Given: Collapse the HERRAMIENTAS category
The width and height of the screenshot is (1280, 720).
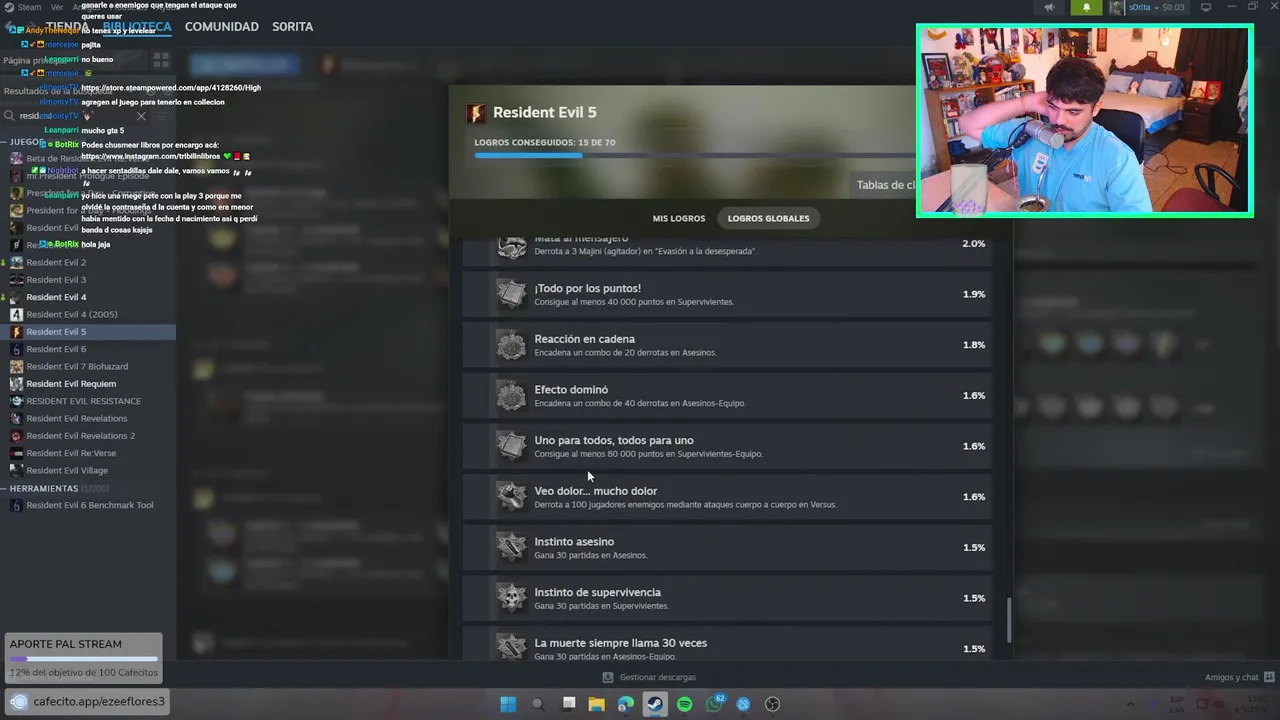Looking at the screenshot, I should pos(5,489).
